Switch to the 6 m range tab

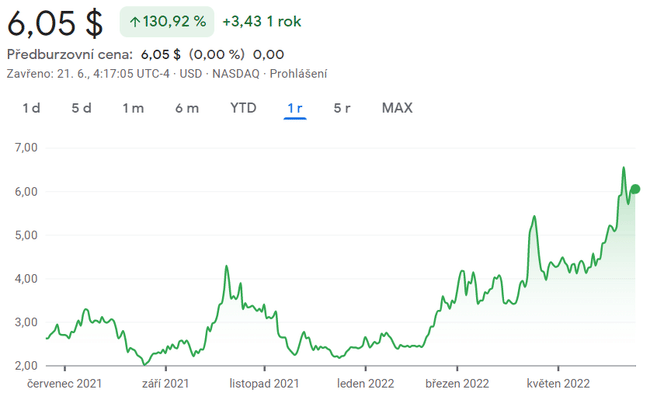click(x=186, y=108)
